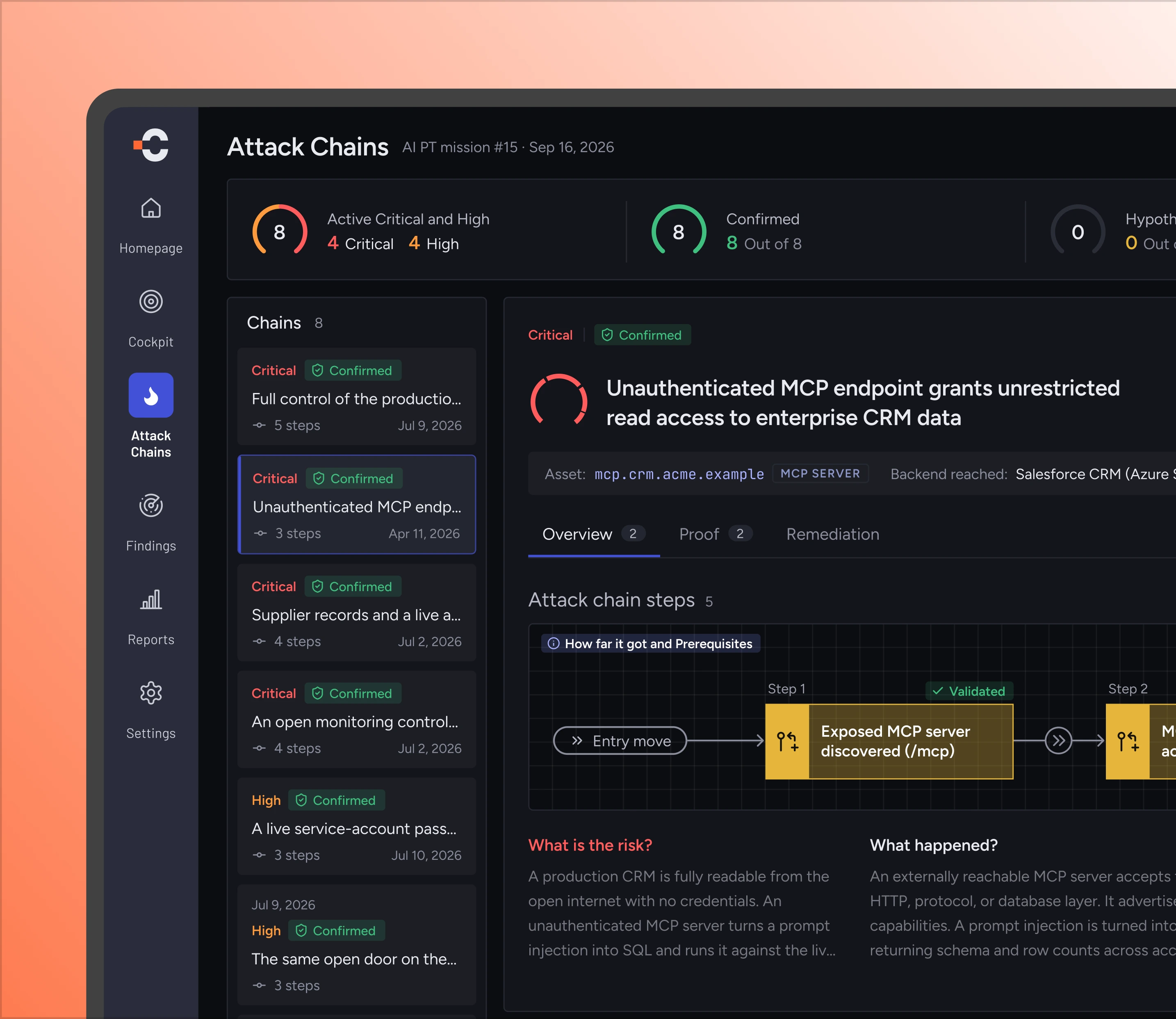This screenshot has width=1176, height=1019.
Task: Click the Step 2 branch icon block
Action: (1128, 742)
